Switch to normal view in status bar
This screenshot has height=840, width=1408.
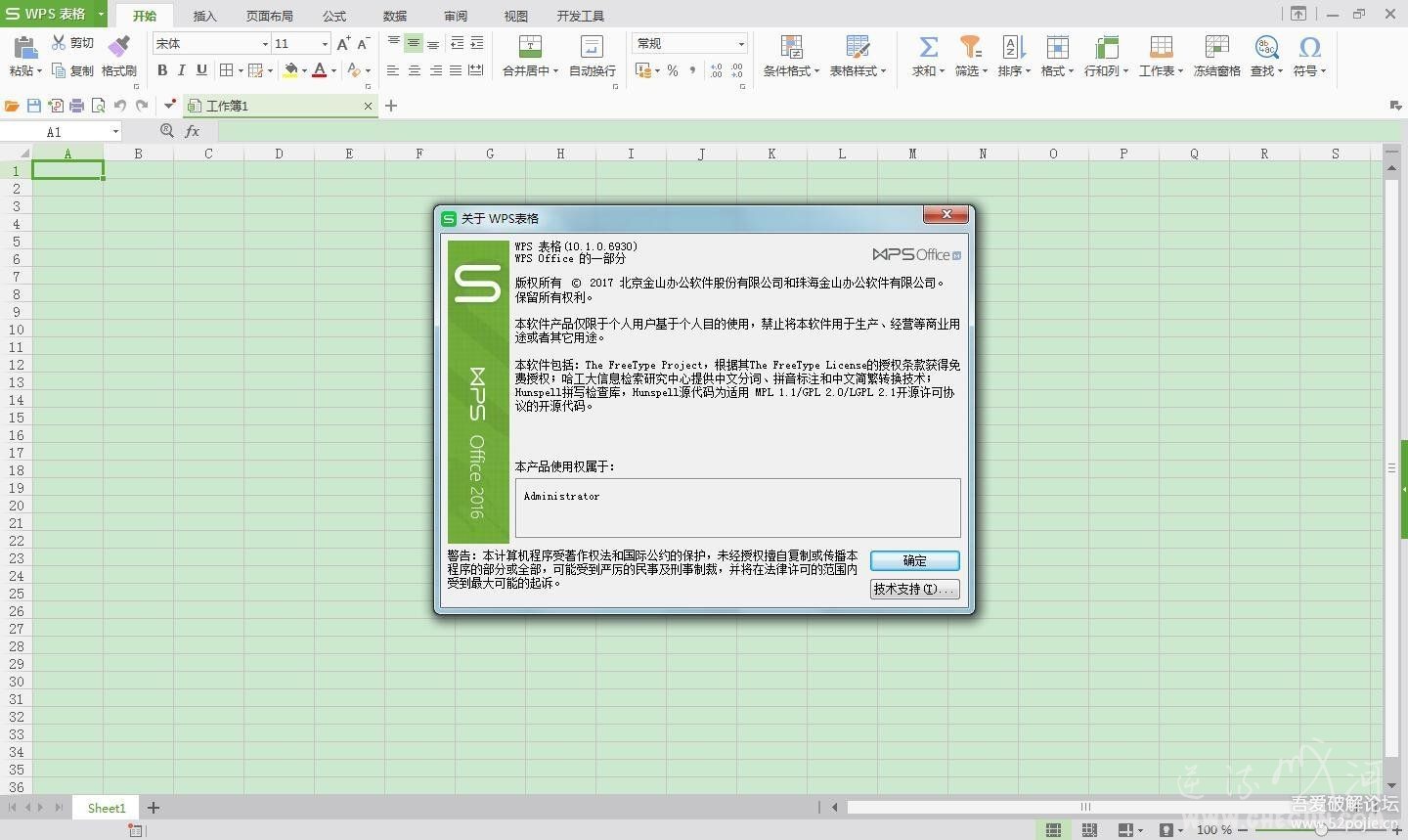pyautogui.click(x=1053, y=830)
